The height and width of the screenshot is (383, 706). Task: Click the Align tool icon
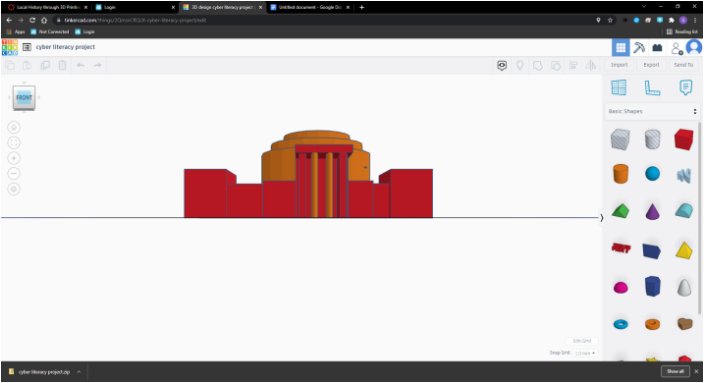coord(574,66)
